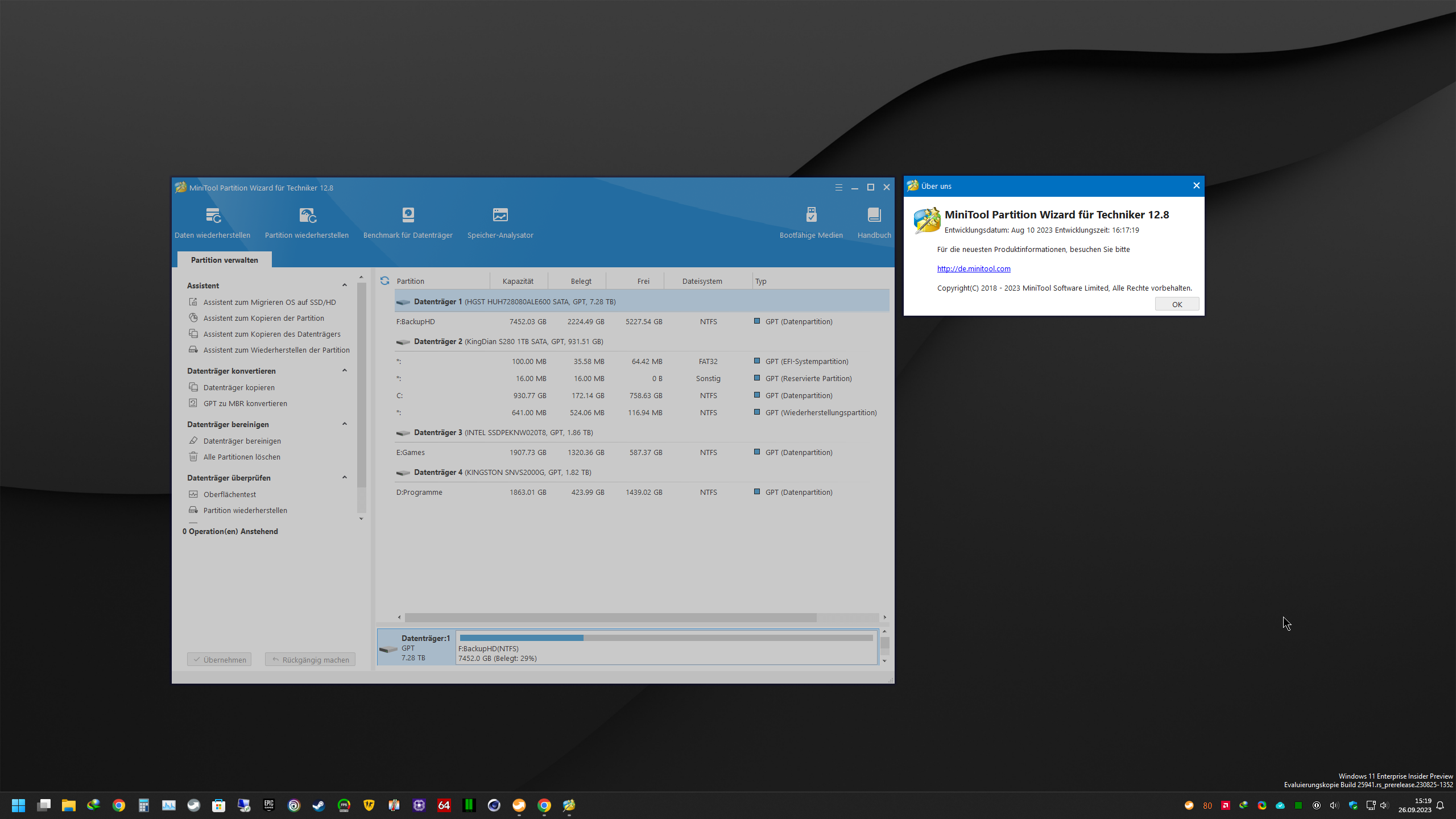Launch the Steam taskbar icon
Viewport: 1456px width, 819px height.
click(318, 805)
